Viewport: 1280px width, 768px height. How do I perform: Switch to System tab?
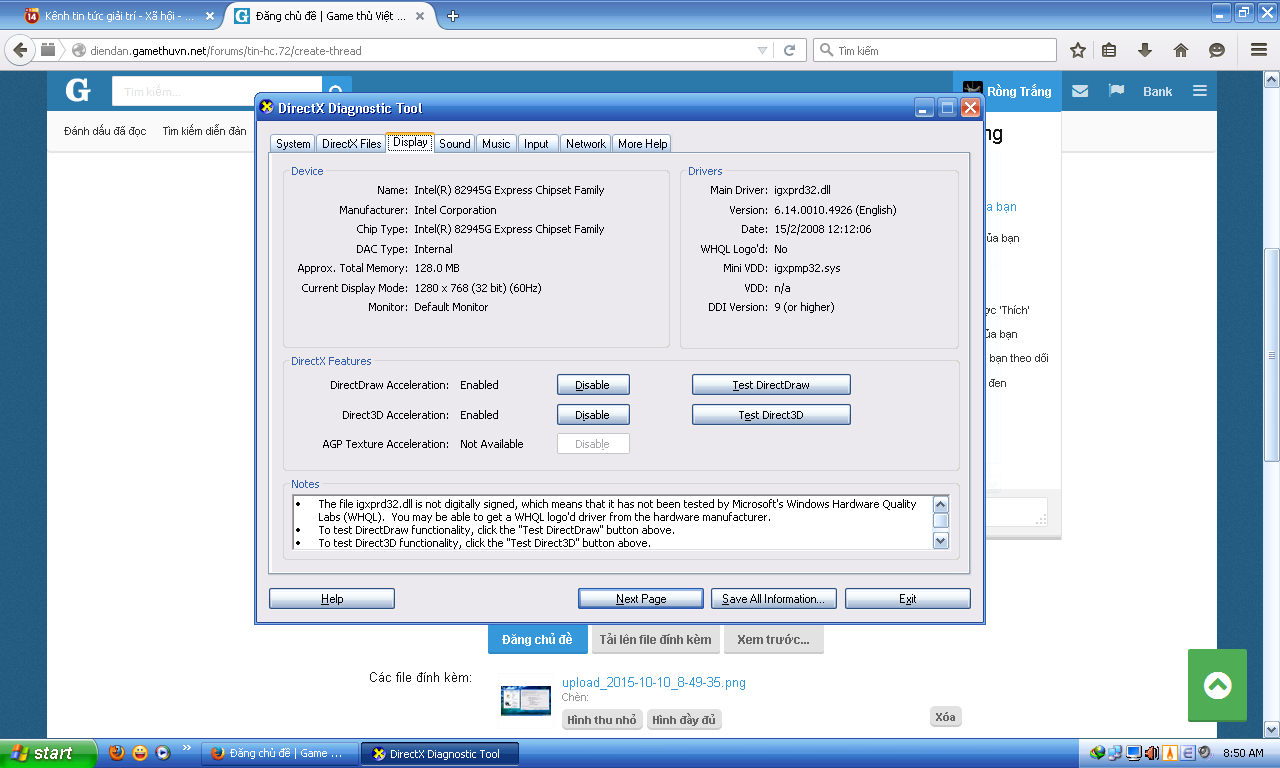click(293, 144)
